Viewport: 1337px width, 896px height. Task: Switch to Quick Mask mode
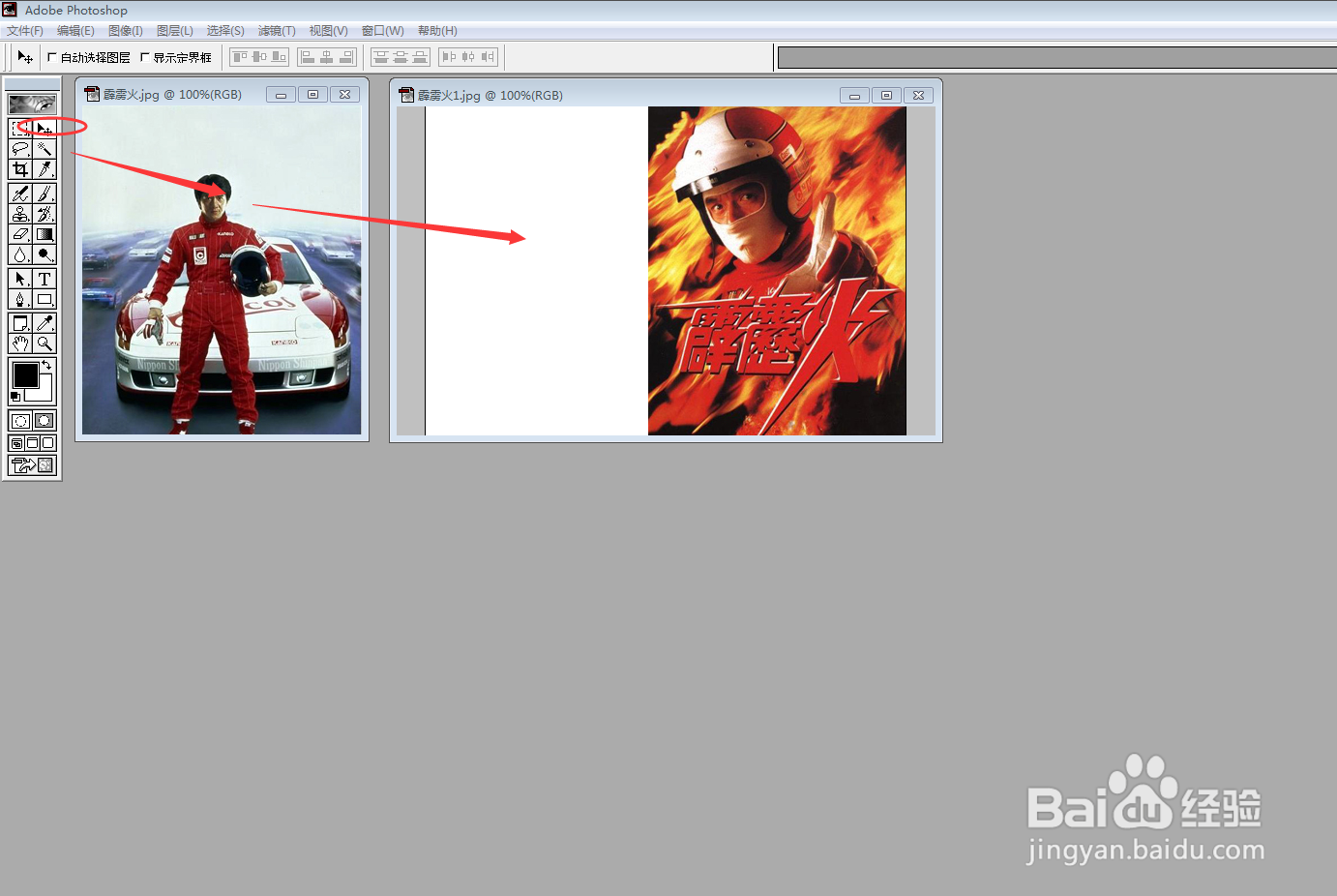[45, 421]
